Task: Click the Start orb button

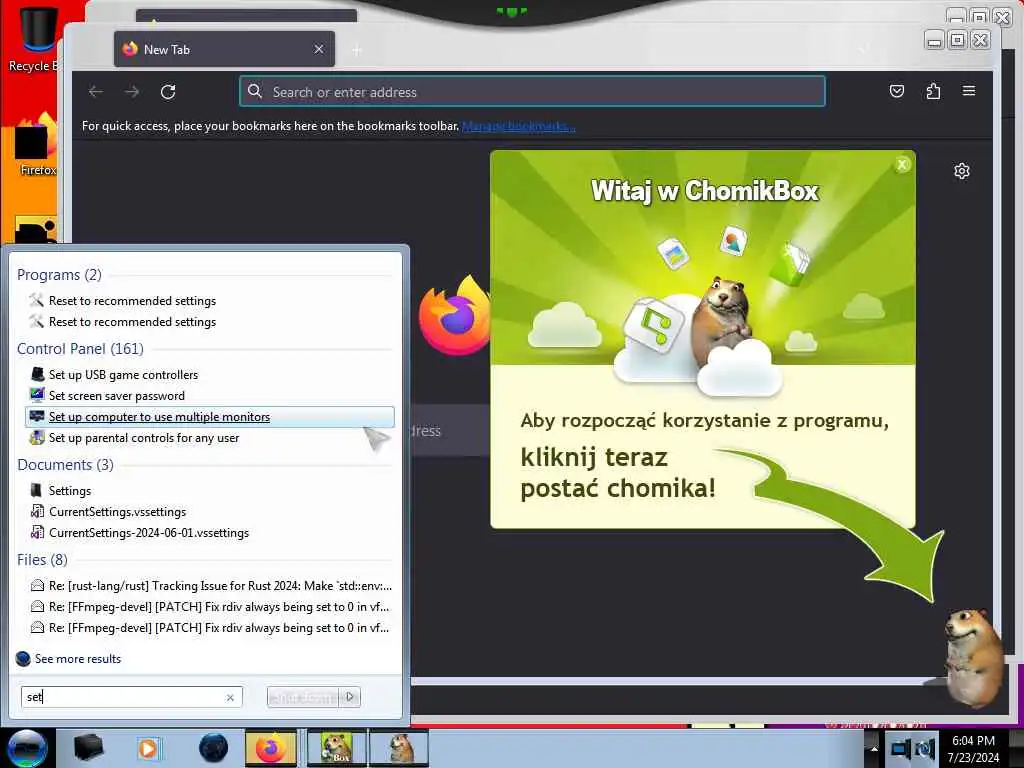Action: [x=27, y=748]
